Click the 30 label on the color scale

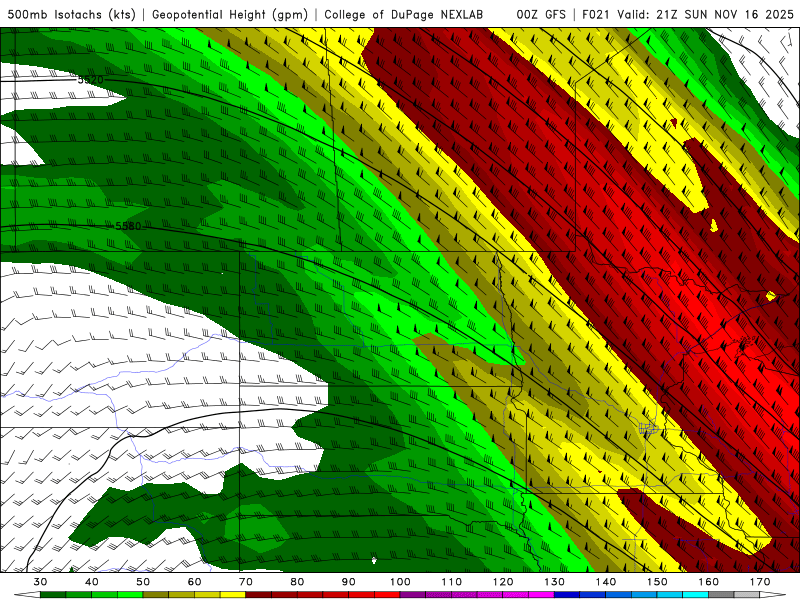[40, 582]
